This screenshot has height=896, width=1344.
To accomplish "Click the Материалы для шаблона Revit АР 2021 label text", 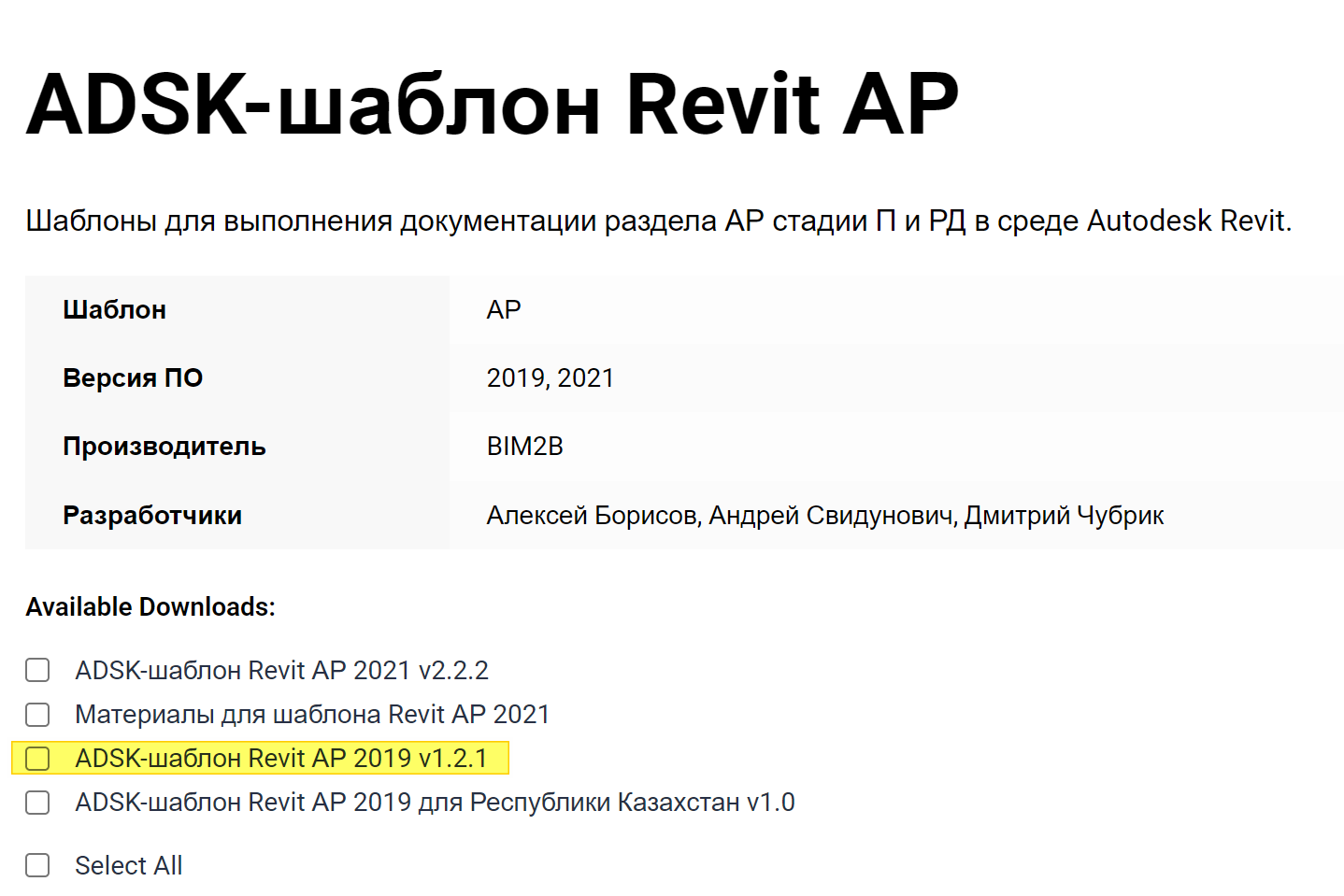I will [312, 715].
